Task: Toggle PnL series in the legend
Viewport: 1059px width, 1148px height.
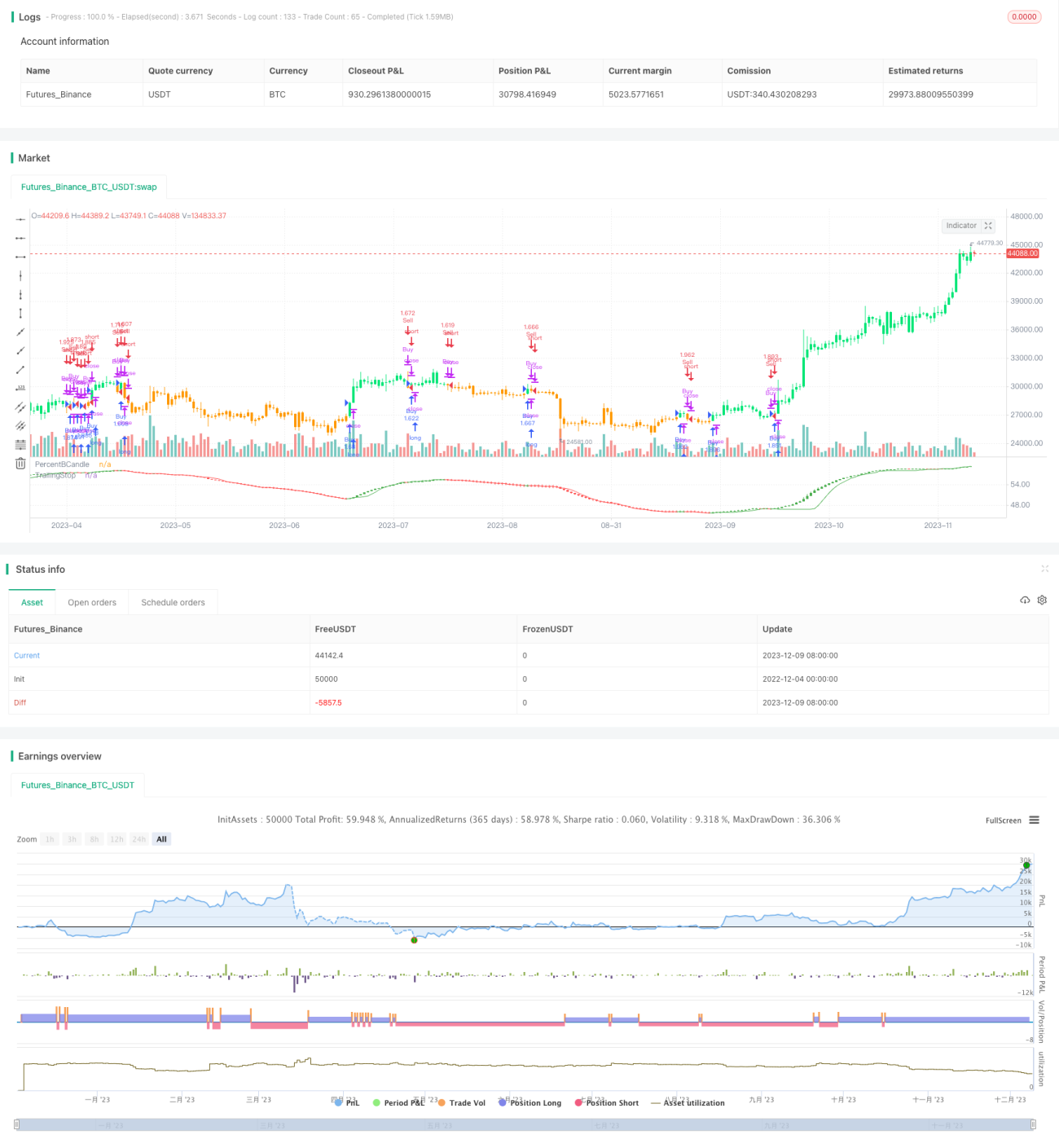Action: click(346, 1102)
